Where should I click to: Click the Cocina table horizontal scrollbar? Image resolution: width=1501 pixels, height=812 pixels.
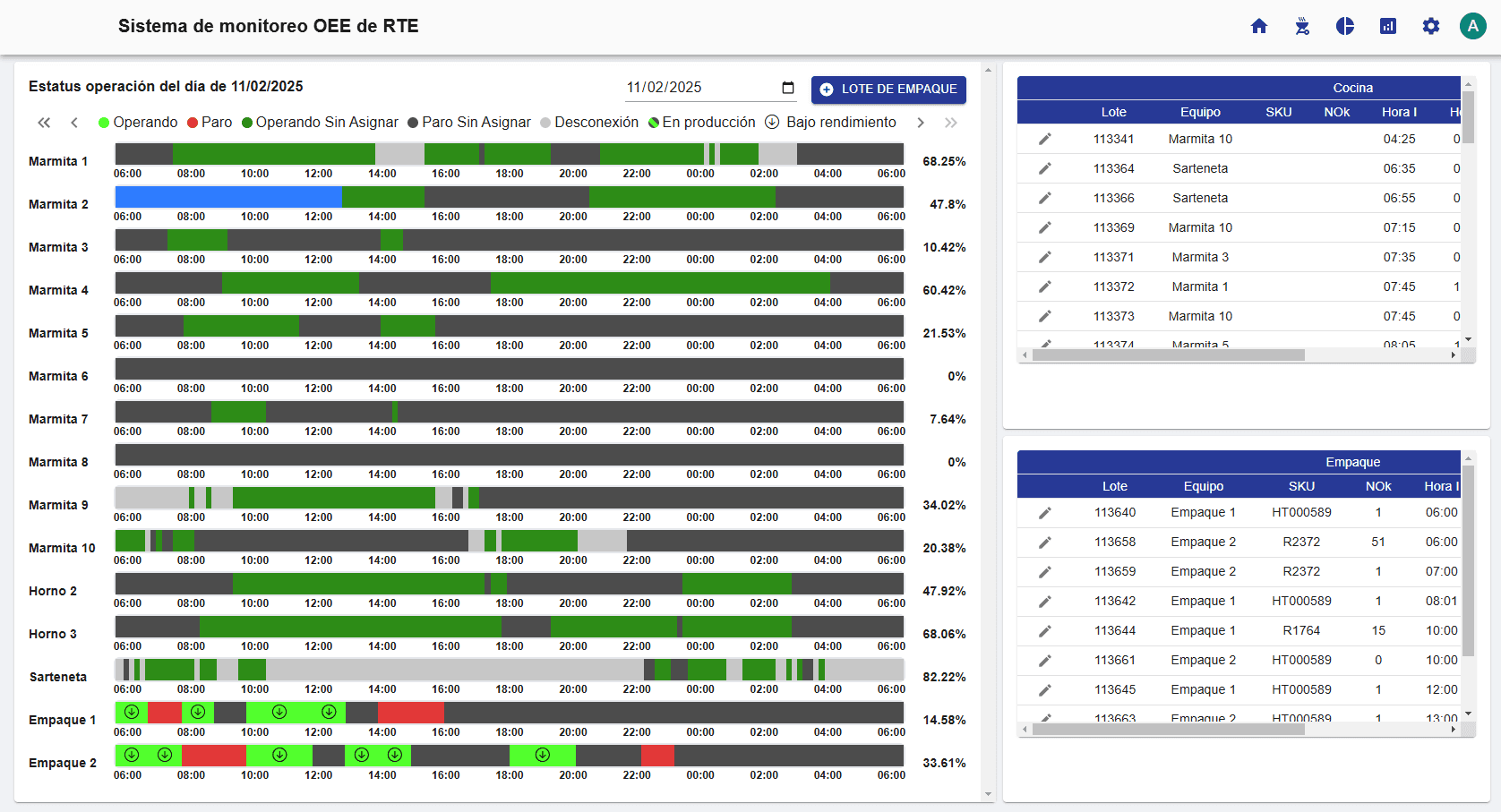click(1168, 355)
